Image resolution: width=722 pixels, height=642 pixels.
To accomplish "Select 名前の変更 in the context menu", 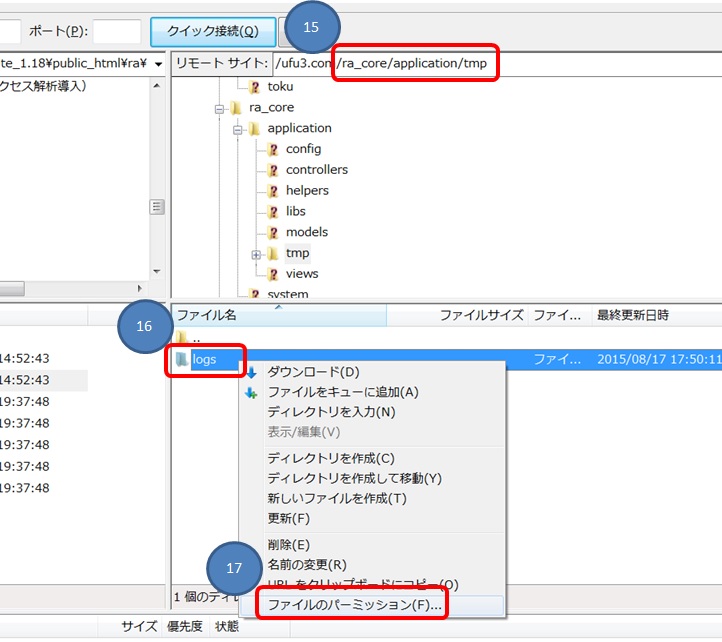I will pos(307,565).
